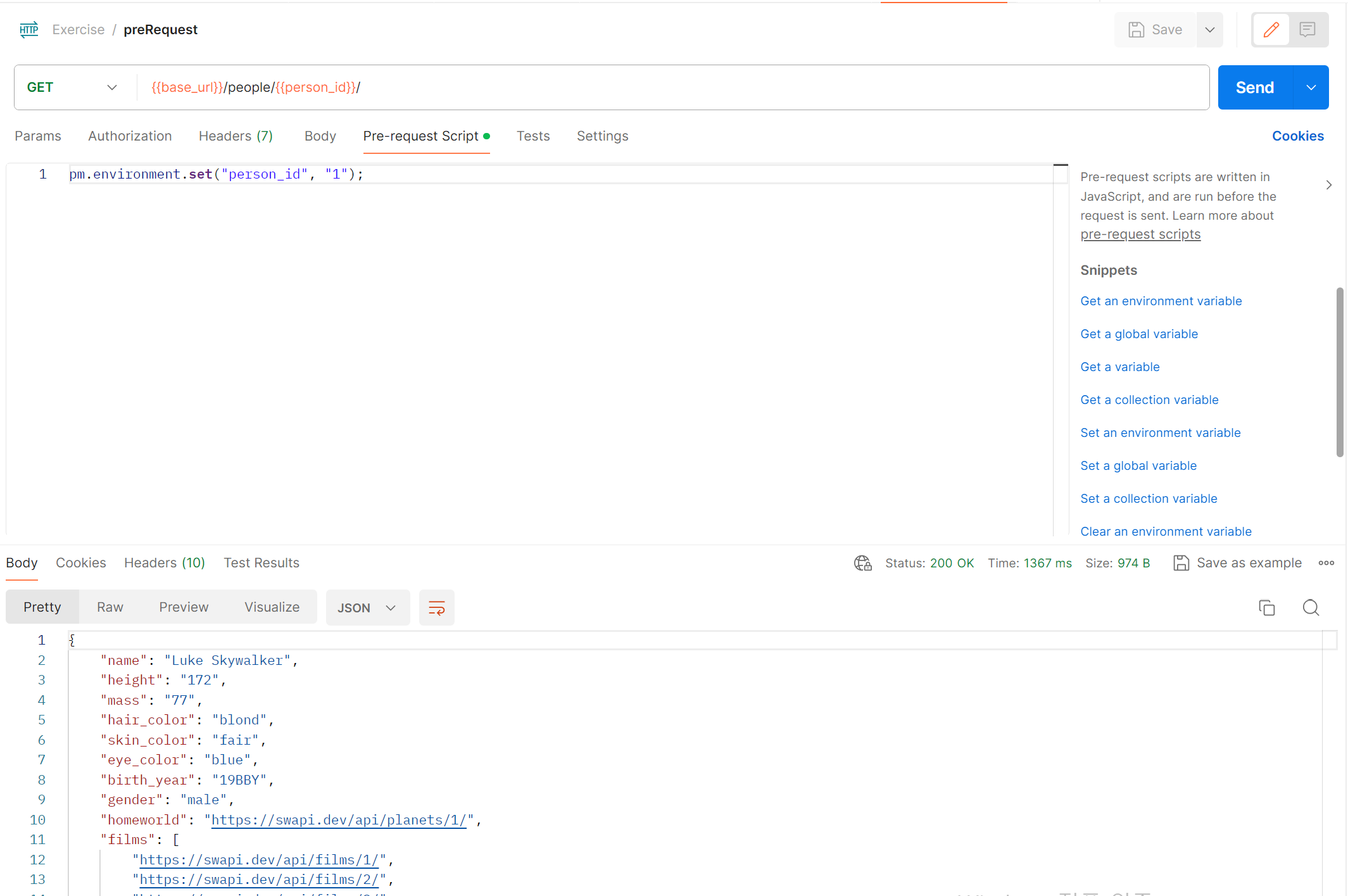Open the comments icon
1348x896 pixels.
pyautogui.click(x=1307, y=30)
